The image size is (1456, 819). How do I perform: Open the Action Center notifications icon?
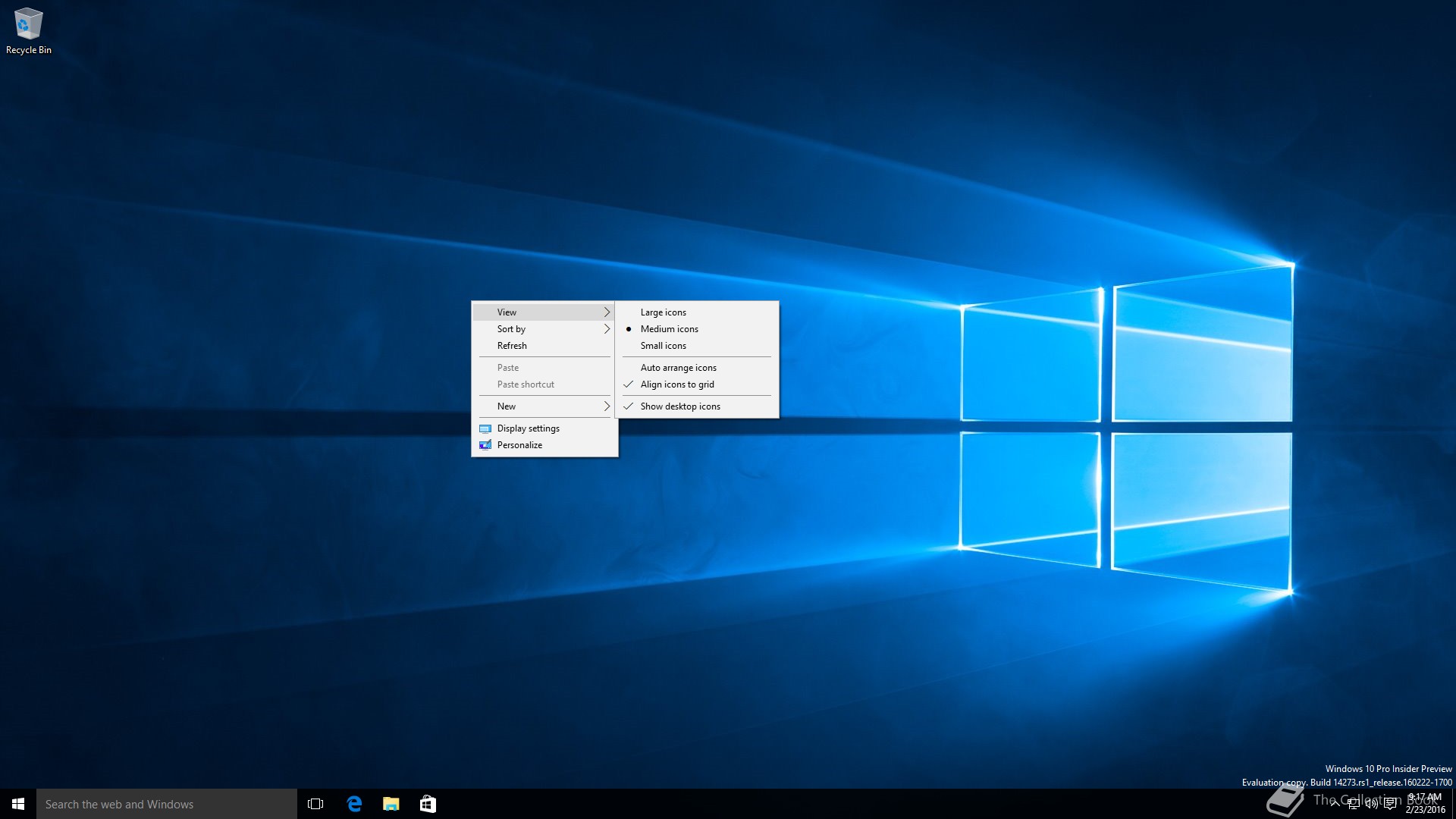point(1390,804)
